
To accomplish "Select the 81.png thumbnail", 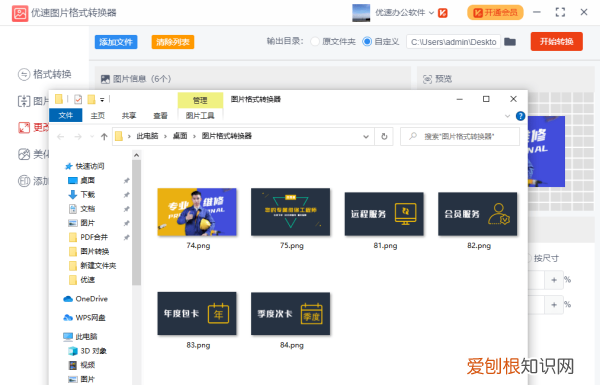I will click(x=384, y=214).
